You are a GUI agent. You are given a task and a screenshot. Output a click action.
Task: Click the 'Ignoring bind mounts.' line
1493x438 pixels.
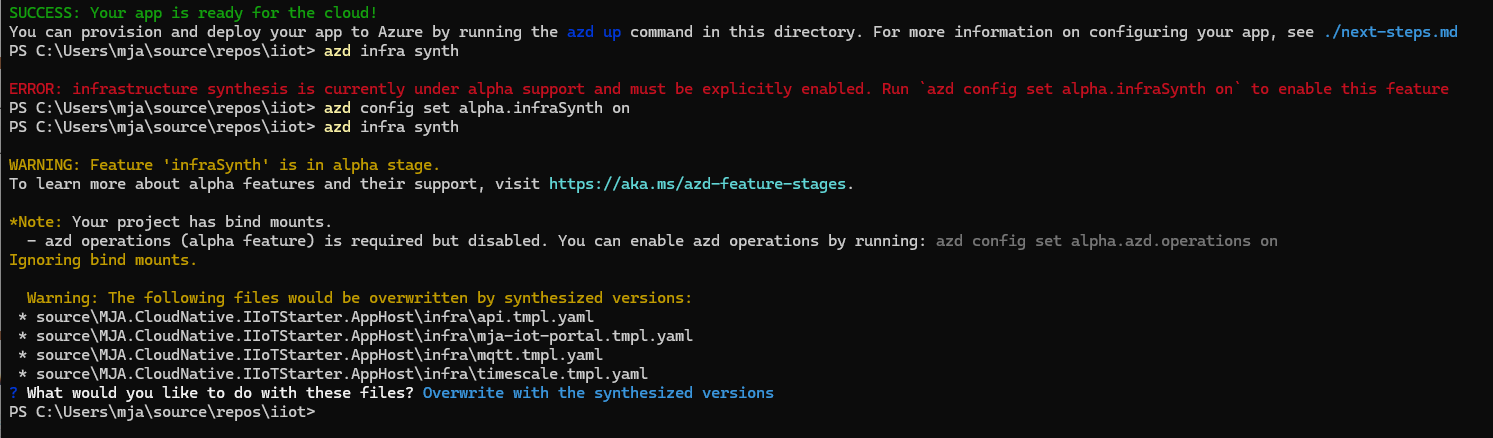(x=103, y=260)
